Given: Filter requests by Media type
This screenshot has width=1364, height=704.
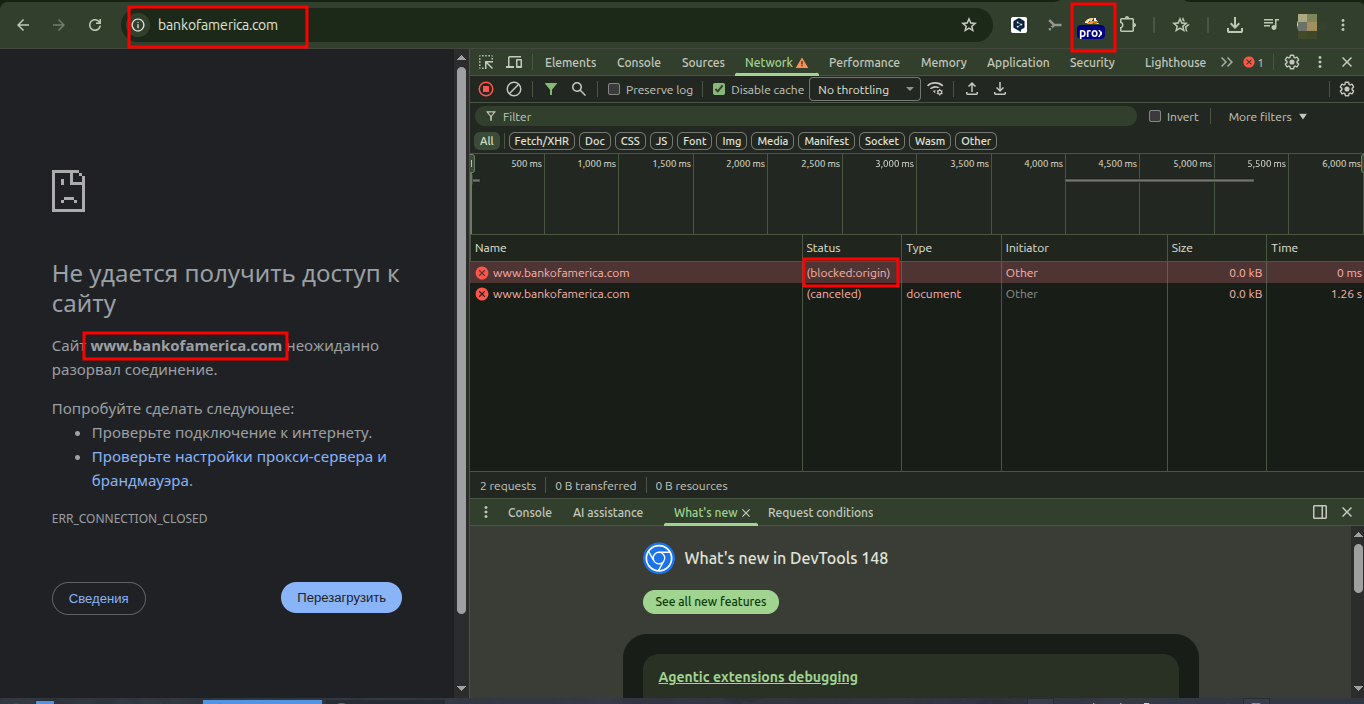Looking at the screenshot, I should 773,141.
